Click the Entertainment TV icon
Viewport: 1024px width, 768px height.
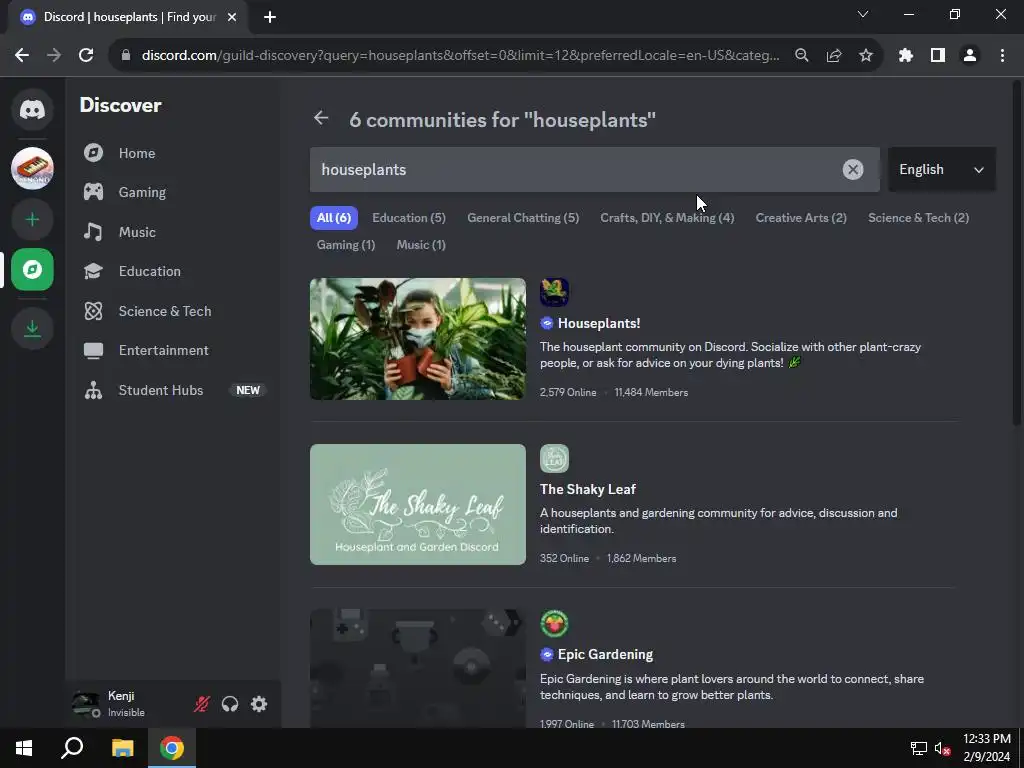point(93,351)
